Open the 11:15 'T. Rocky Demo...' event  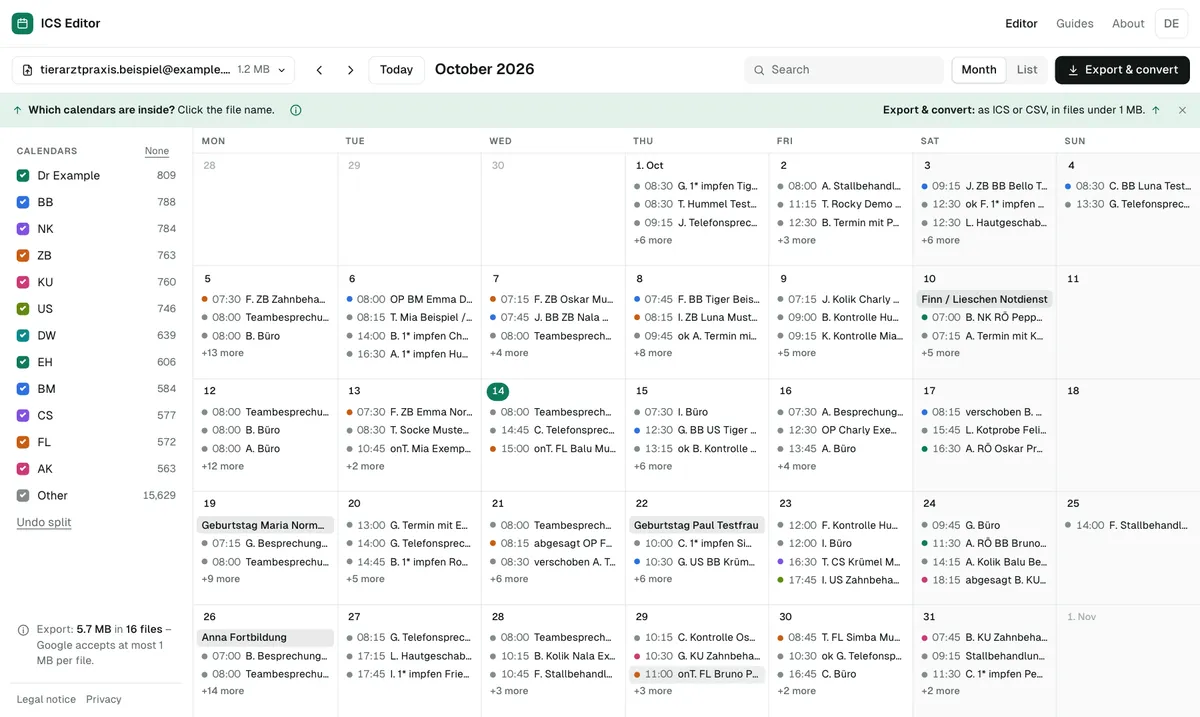pos(841,204)
